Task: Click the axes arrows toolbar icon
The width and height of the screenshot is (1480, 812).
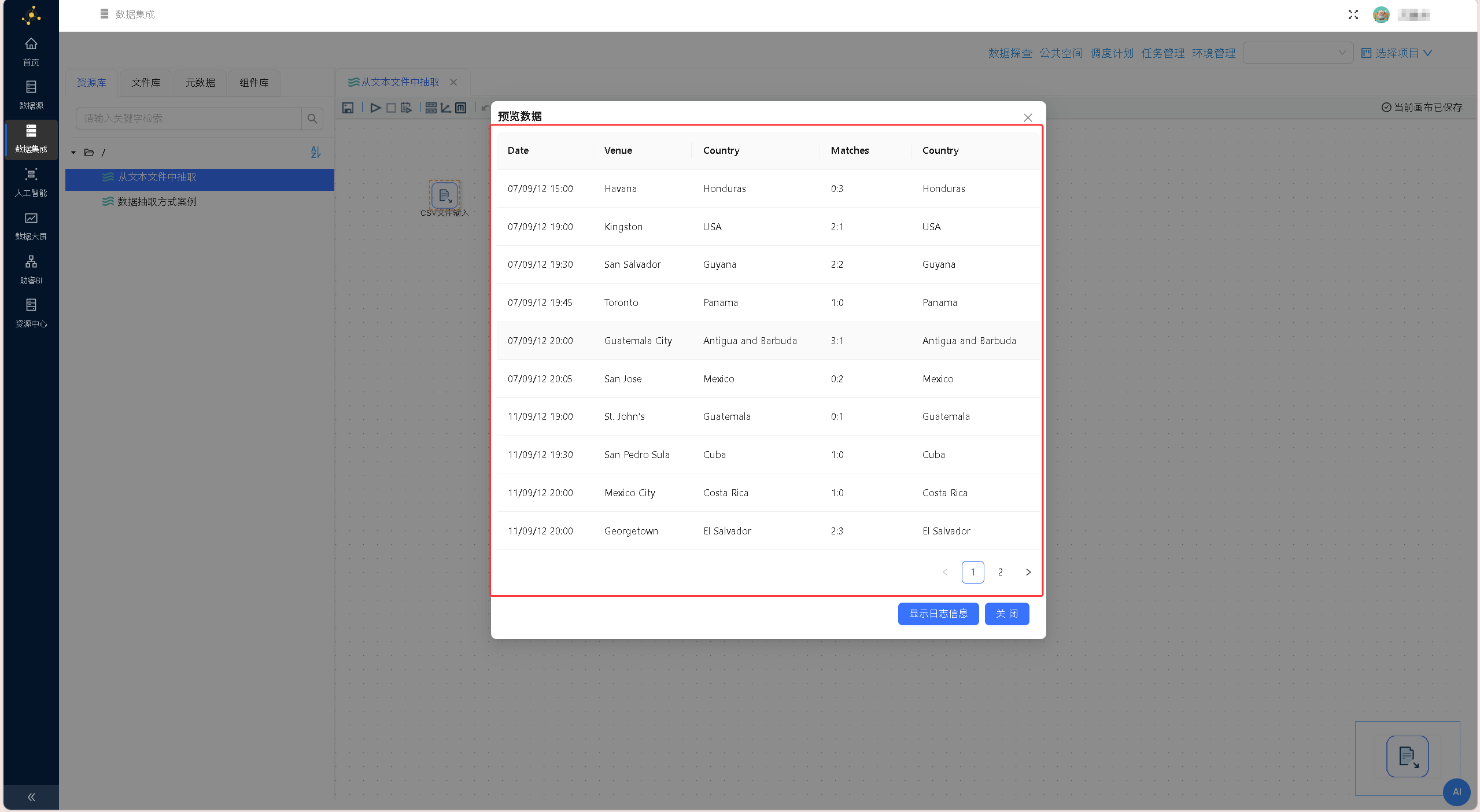Action: [445, 108]
